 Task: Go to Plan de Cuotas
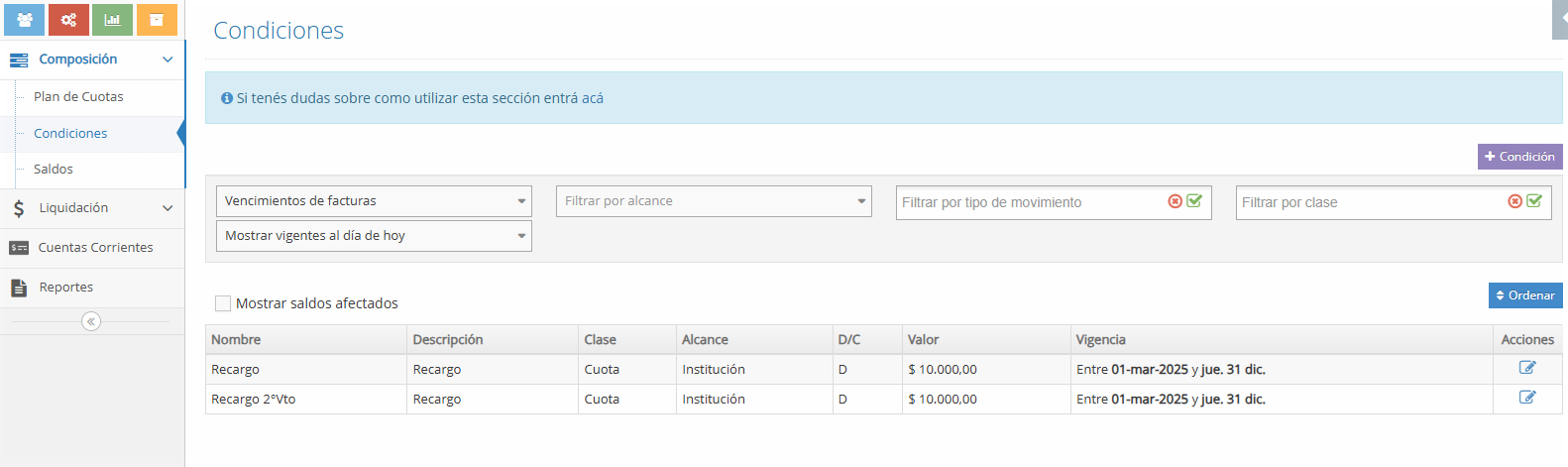coord(78,97)
